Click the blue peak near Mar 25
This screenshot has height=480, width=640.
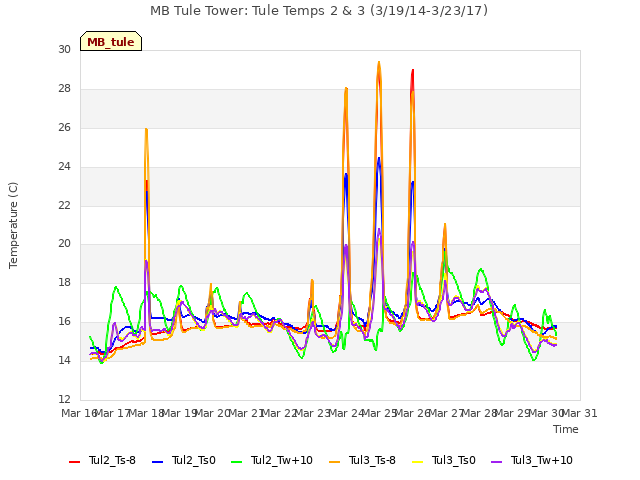coord(379,159)
